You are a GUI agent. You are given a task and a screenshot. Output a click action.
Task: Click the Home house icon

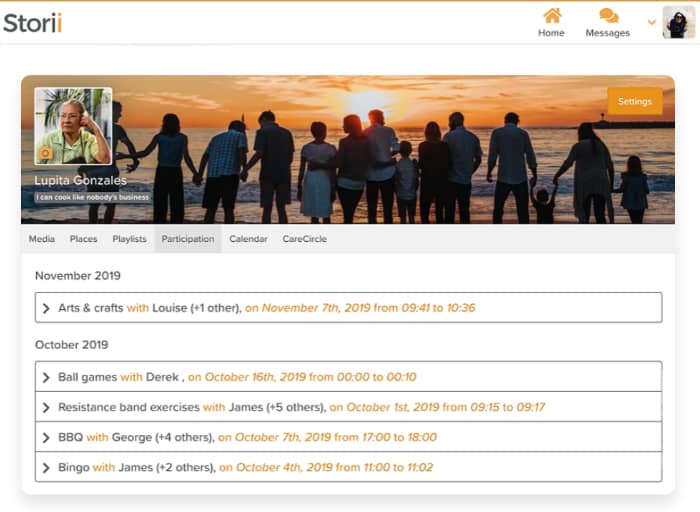(551, 16)
